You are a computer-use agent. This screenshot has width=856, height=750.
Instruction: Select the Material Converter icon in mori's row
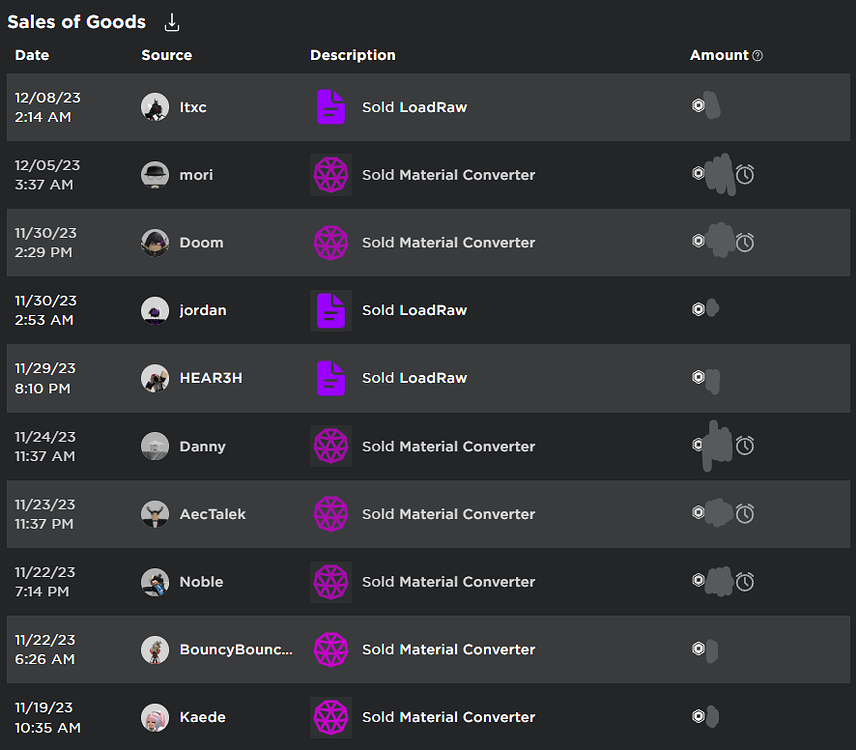[x=331, y=174]
